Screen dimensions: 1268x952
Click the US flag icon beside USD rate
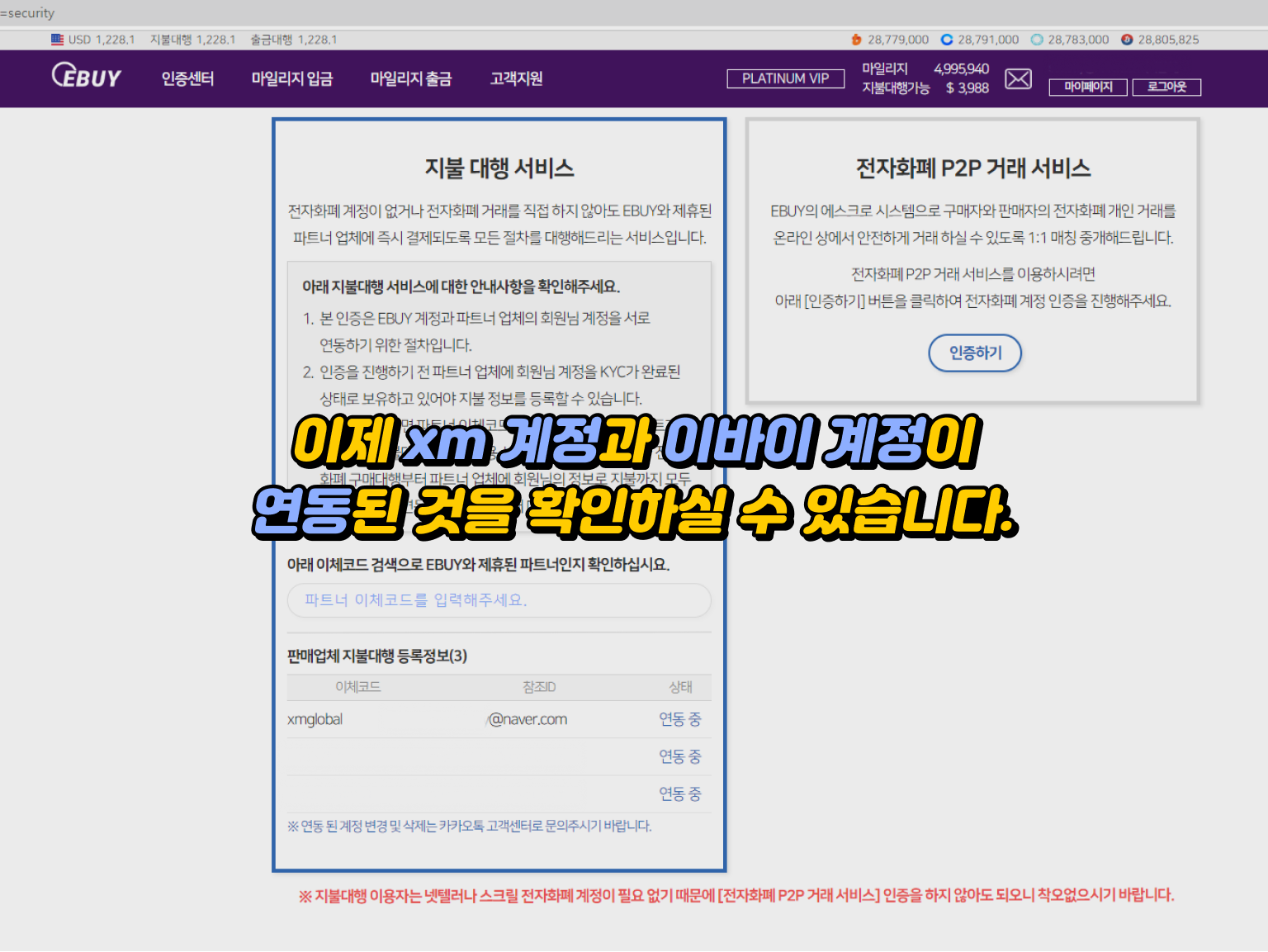pyautogui.click(x=56, y=39)
